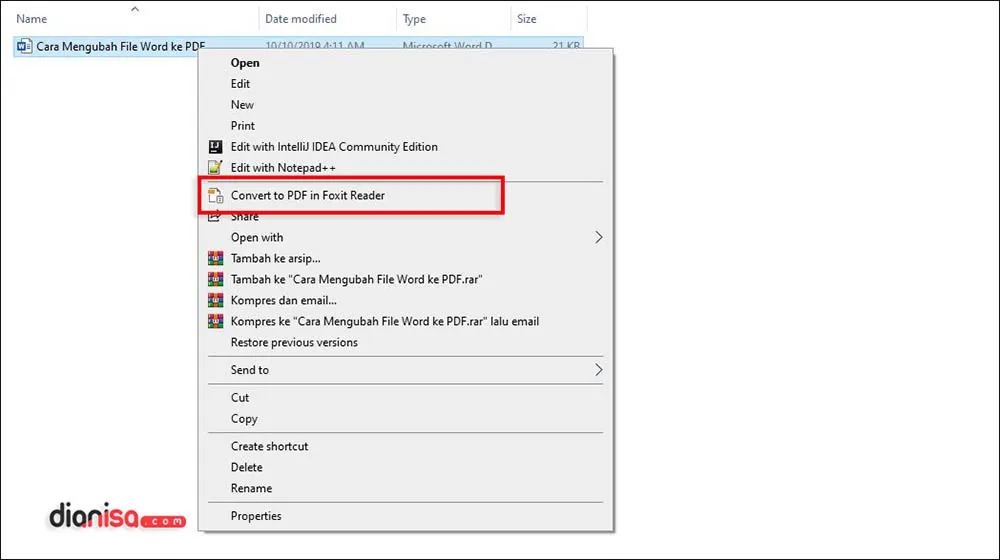Expand the Open with submenu arrow

[x=598, y=237]
